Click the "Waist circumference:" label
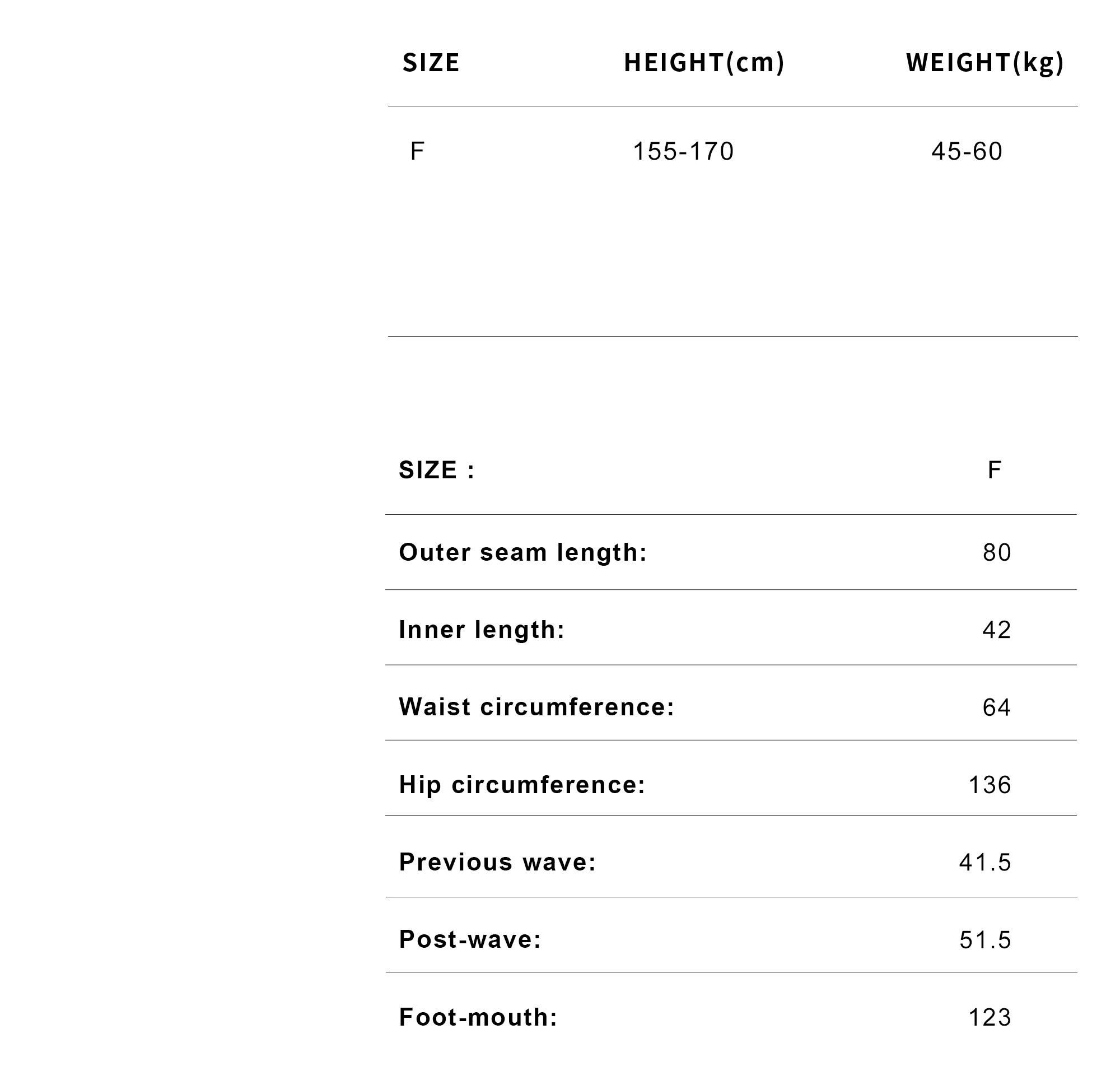The image size is (1120, 1071). point(536,707)
